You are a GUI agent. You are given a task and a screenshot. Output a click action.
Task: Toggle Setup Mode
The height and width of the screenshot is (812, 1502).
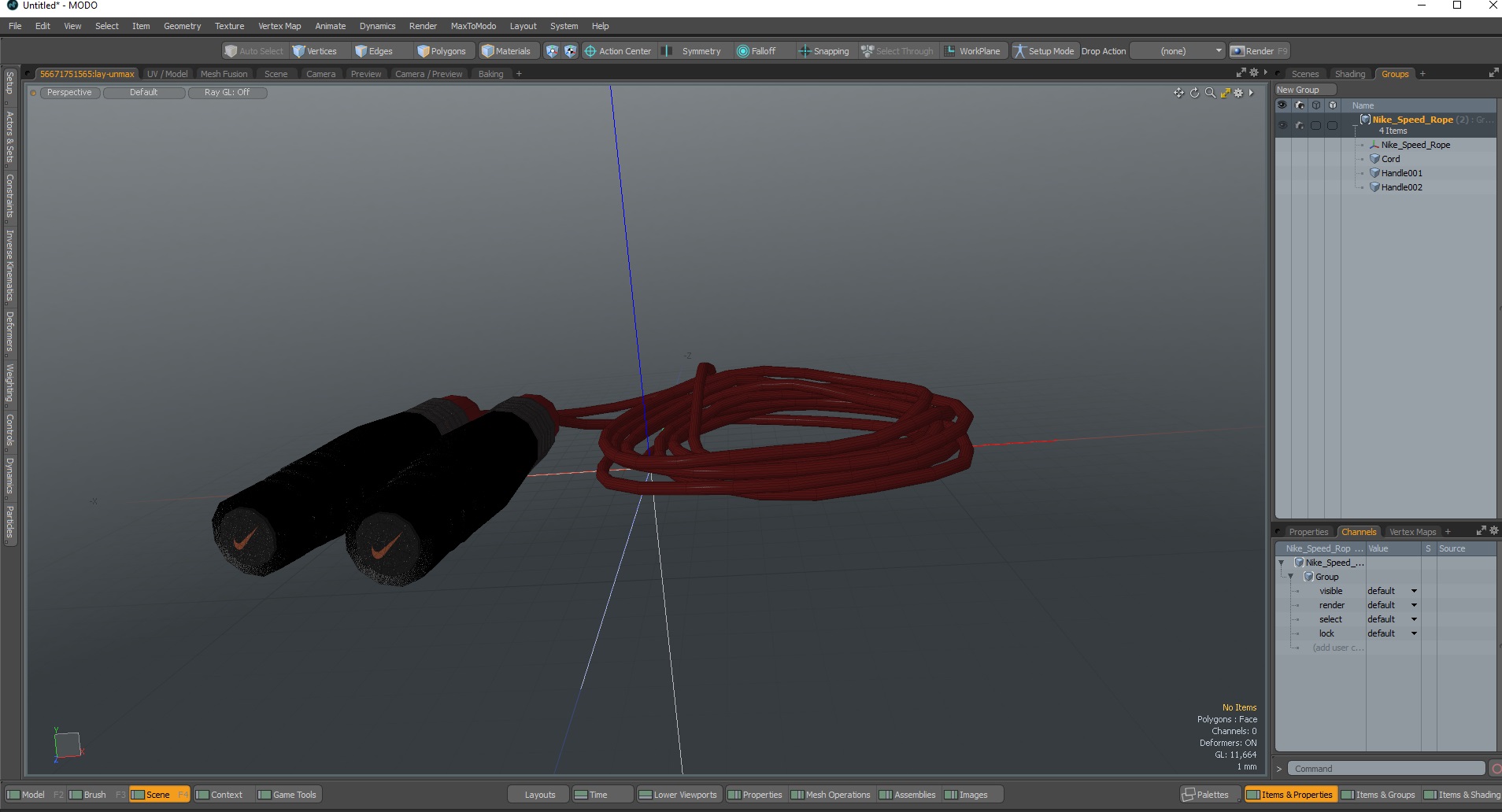[1044, 51]
